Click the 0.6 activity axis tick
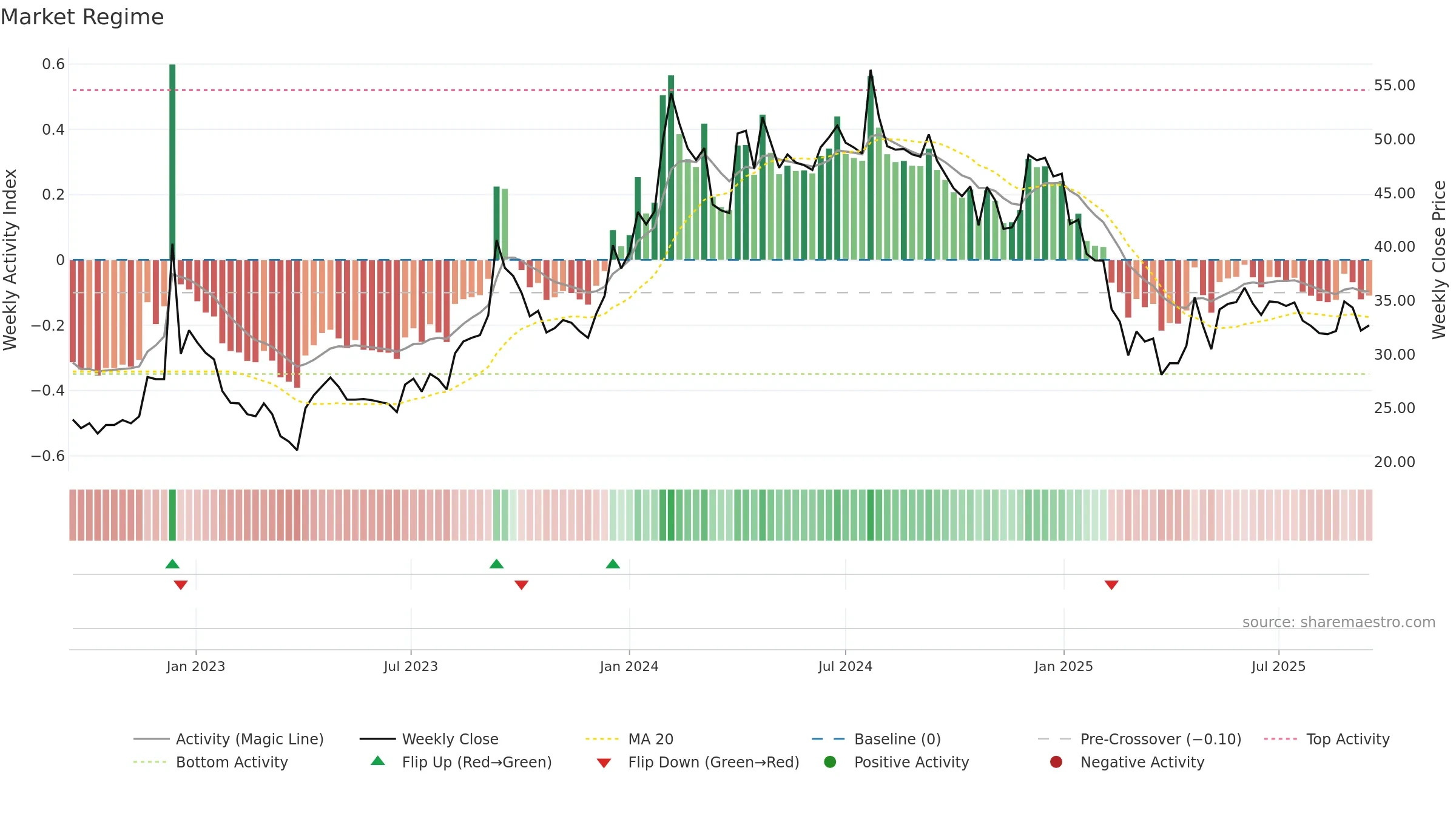The width and height of the screenshot is (1456, 819). tap(53, 64)
